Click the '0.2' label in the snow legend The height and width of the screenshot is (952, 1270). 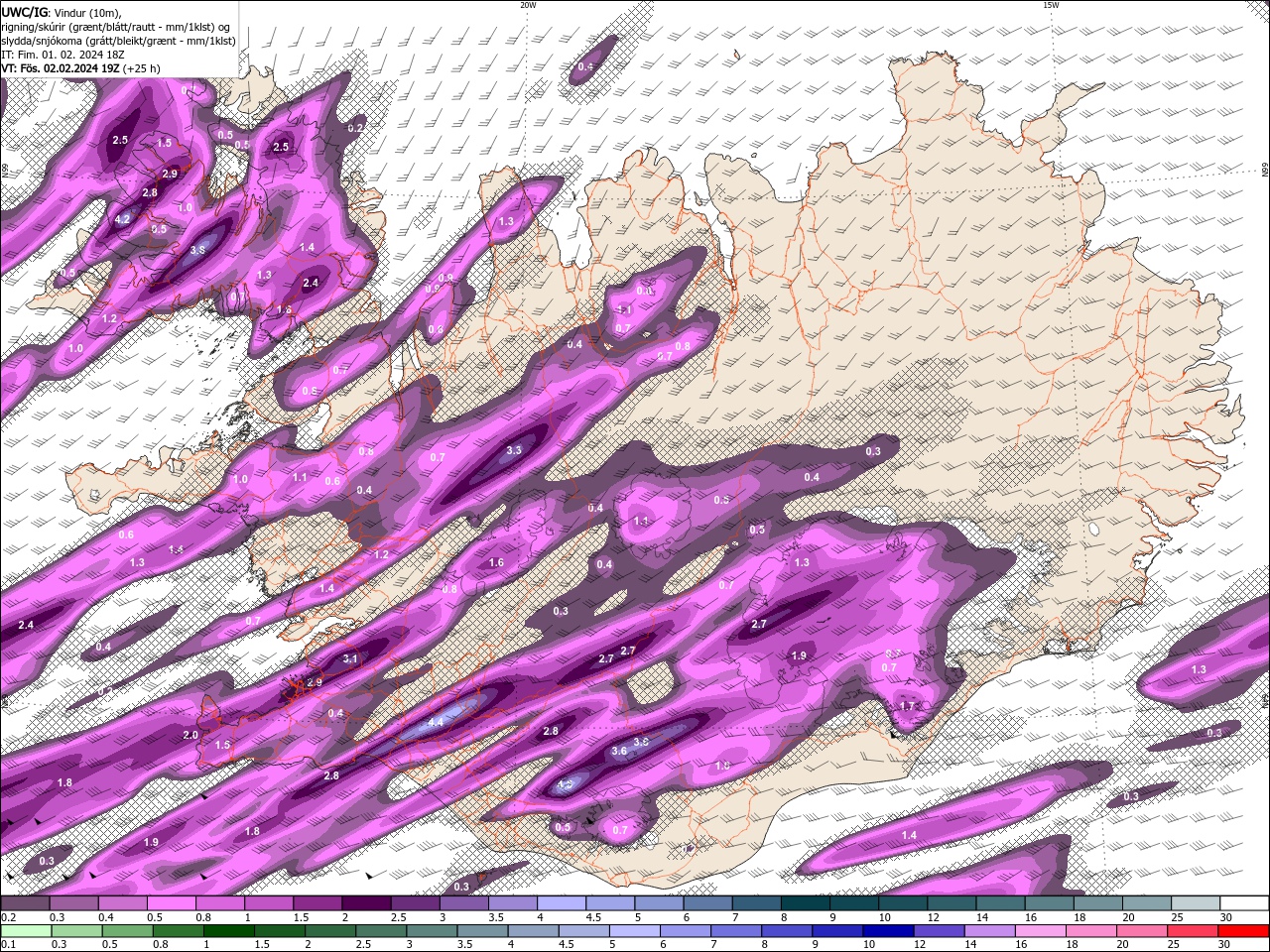pos(8,917)
